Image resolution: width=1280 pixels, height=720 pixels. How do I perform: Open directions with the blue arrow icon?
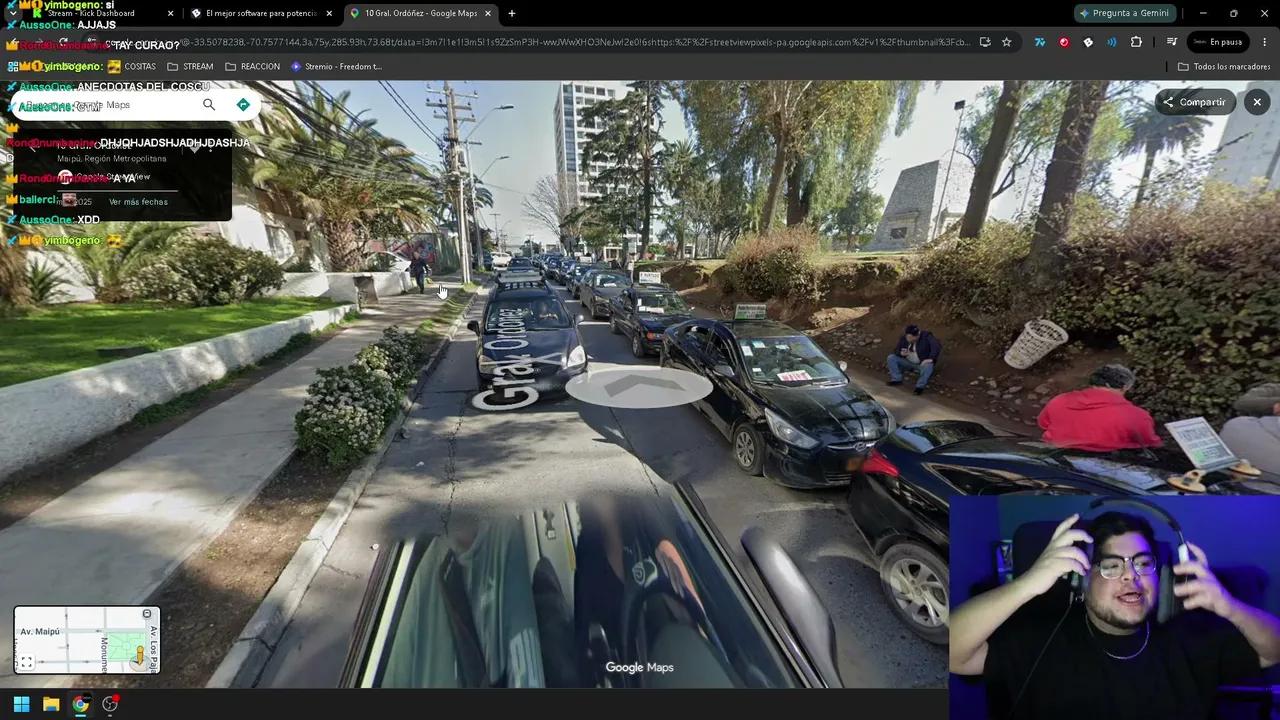pos(243,104)
